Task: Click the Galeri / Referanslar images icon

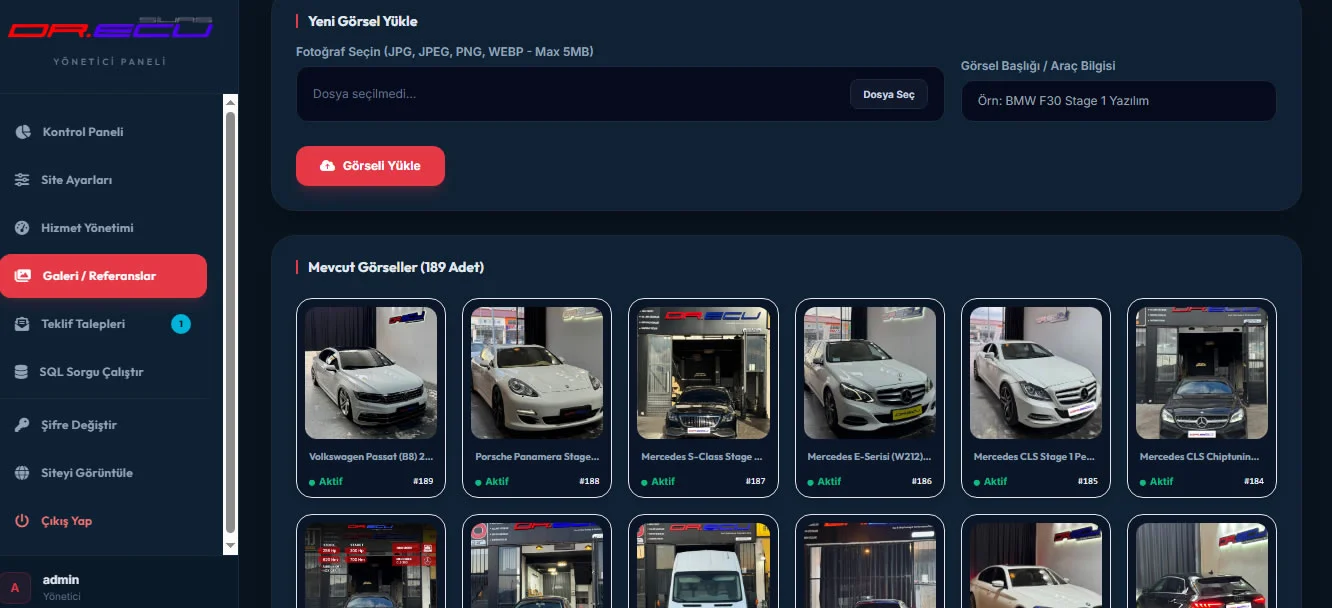Action: pos(22,276)
